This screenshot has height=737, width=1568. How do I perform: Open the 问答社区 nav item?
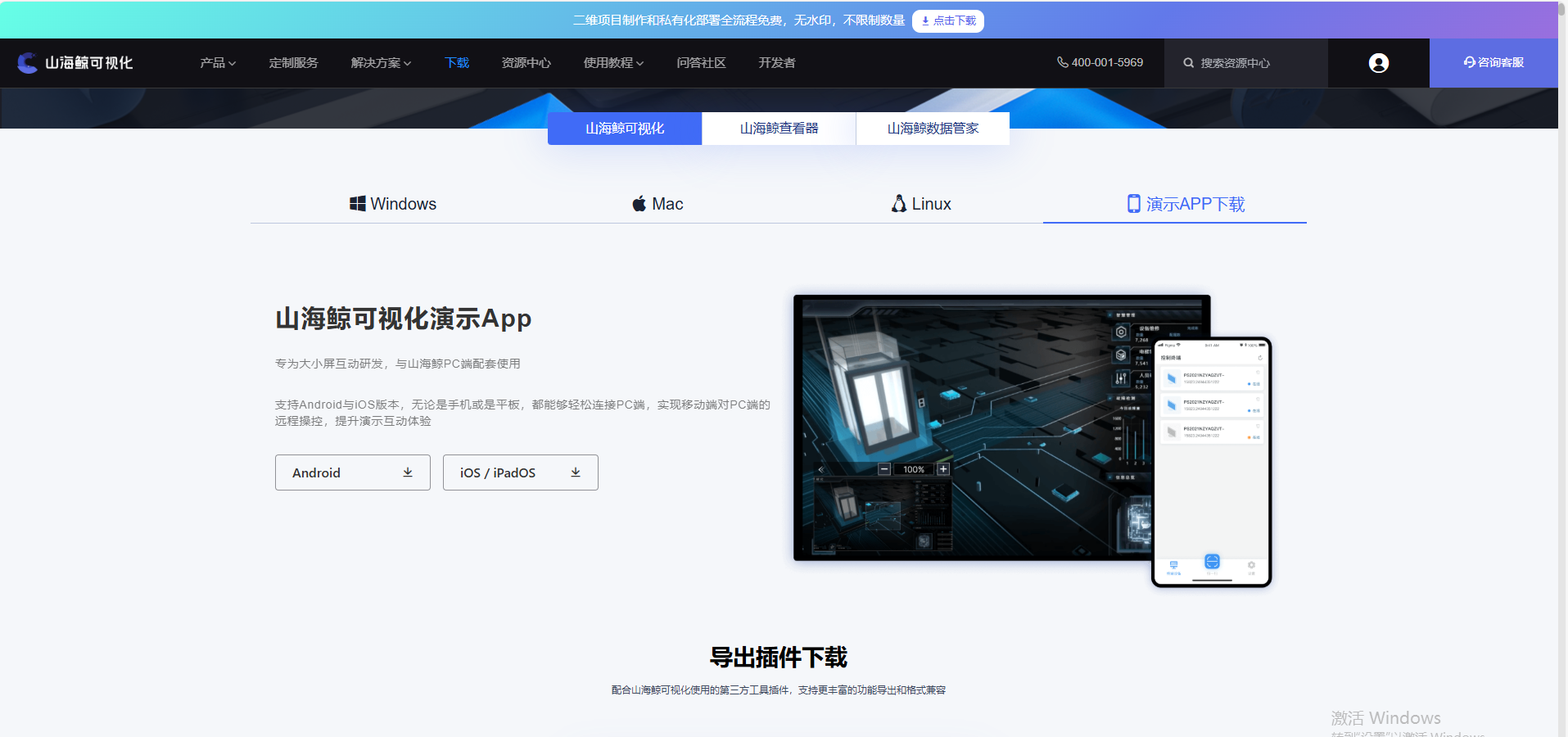701,63
